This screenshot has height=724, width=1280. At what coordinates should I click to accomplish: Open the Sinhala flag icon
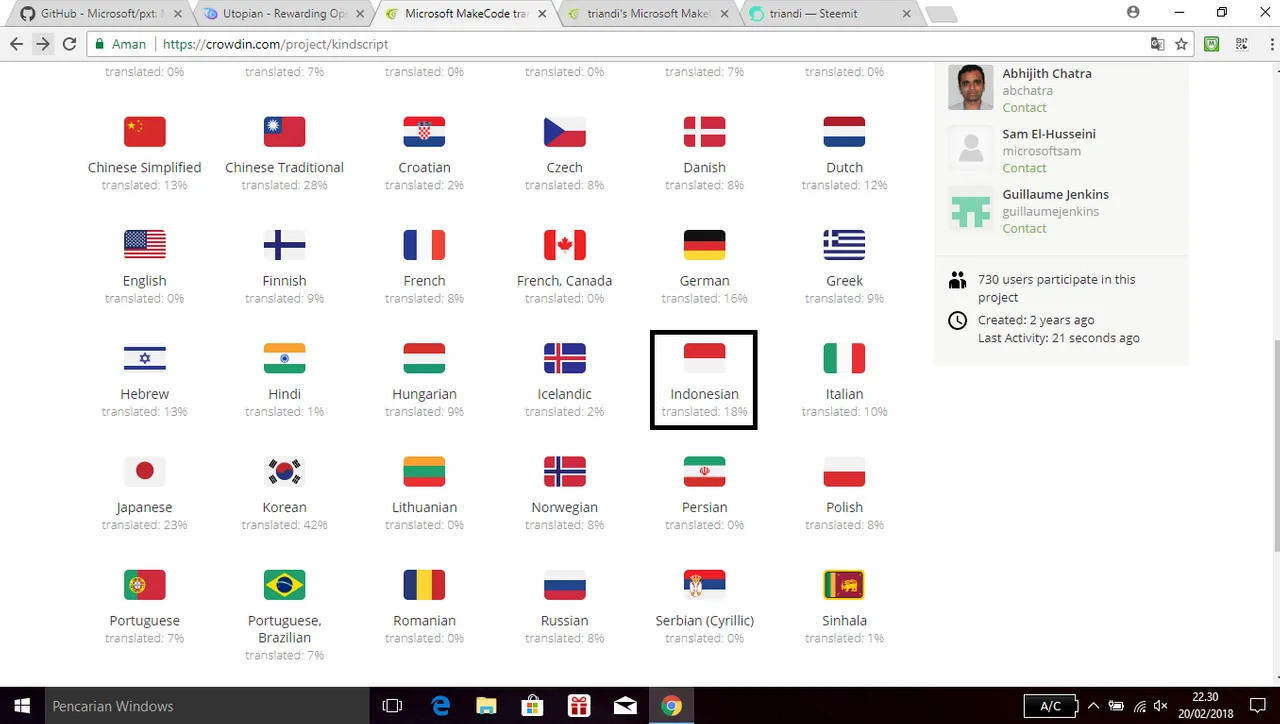844,585
